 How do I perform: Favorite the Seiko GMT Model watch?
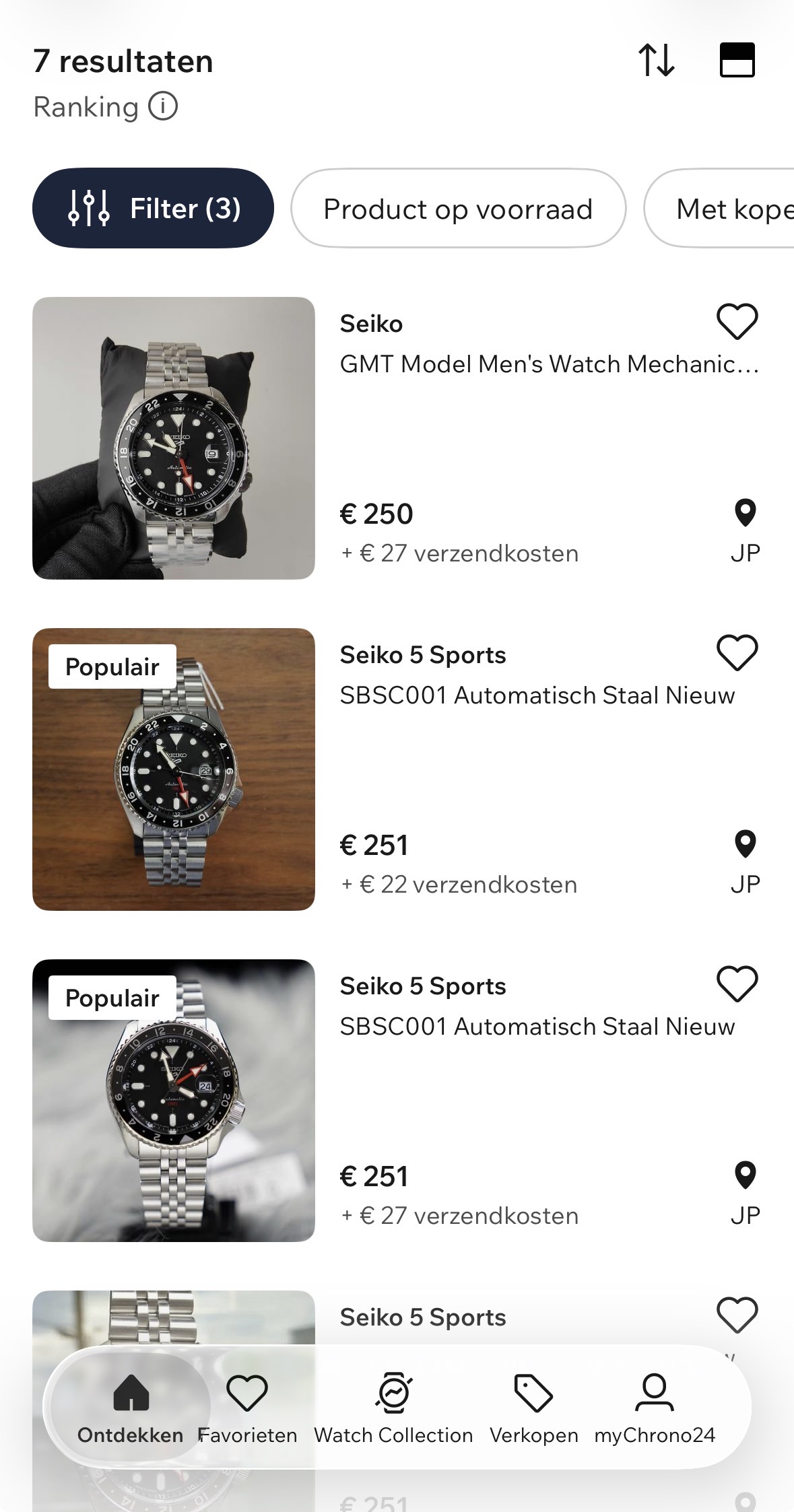tap(737, 321)
